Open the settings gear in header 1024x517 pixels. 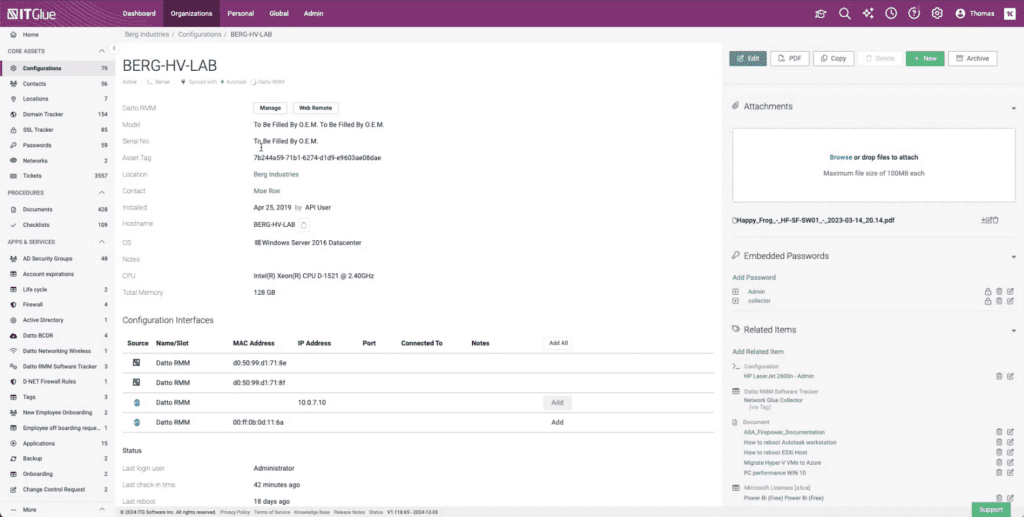(x=937, y=14)
